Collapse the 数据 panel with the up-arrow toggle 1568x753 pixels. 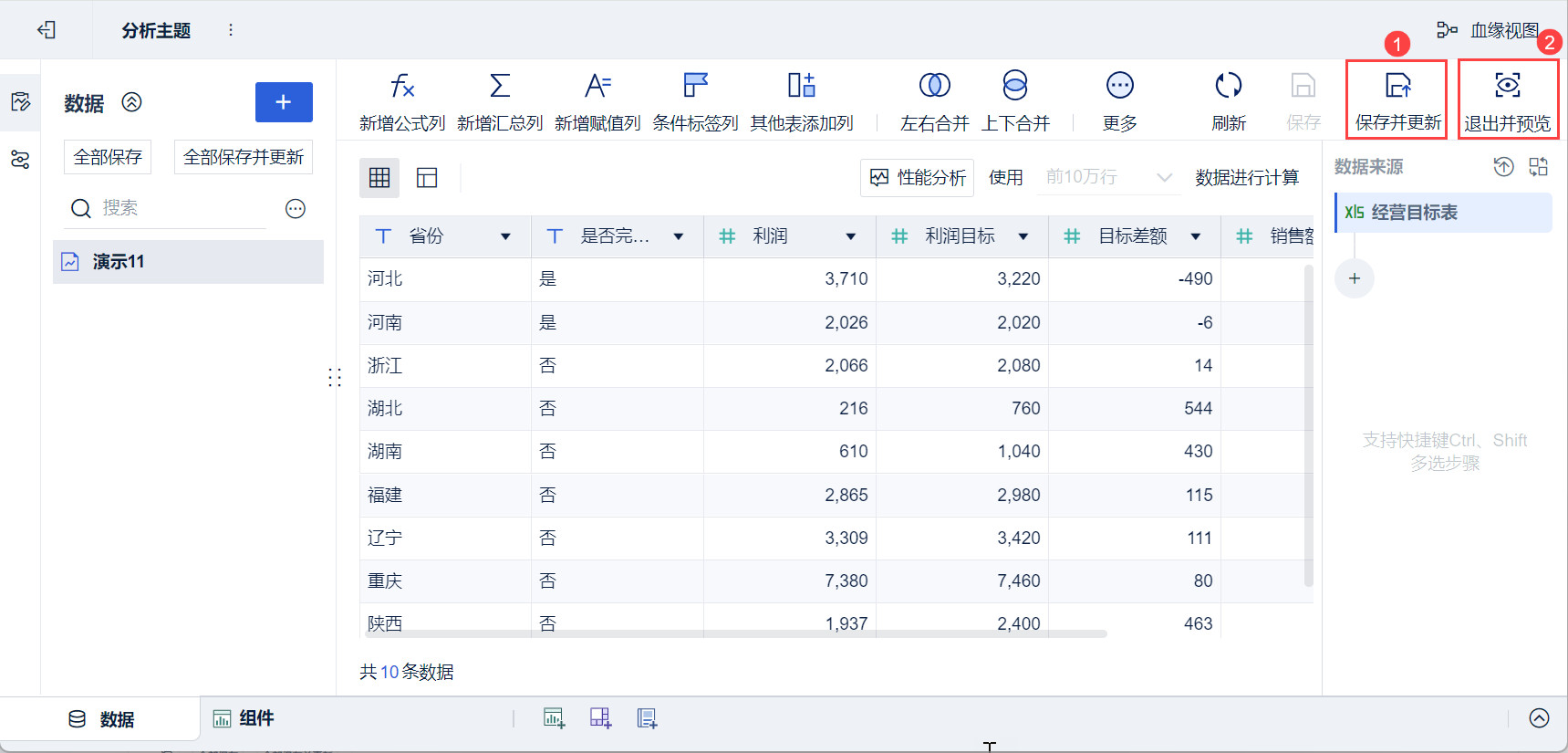pos(132,102)
